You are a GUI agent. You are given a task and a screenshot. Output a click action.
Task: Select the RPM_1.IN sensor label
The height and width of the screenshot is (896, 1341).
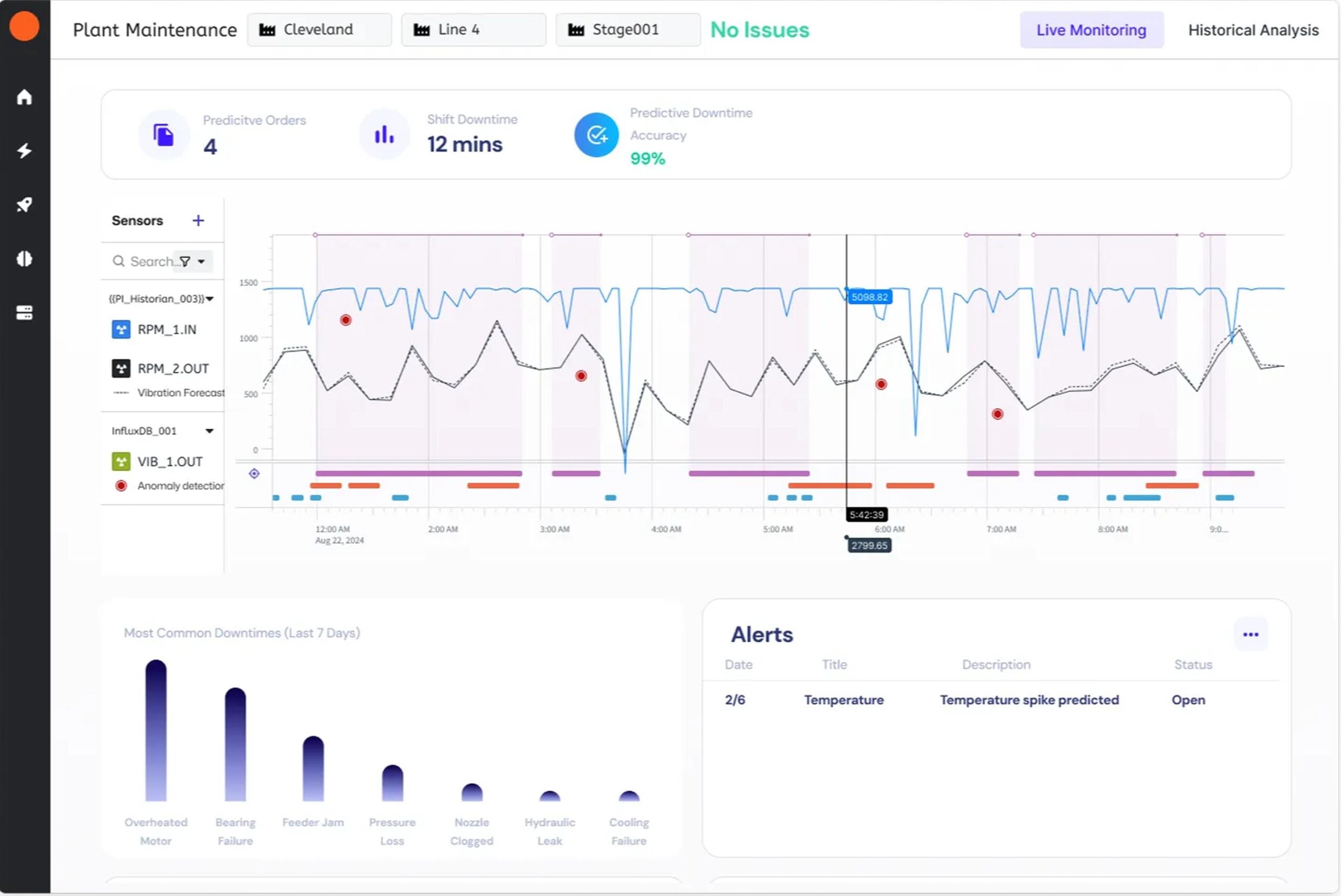[167, 330]
